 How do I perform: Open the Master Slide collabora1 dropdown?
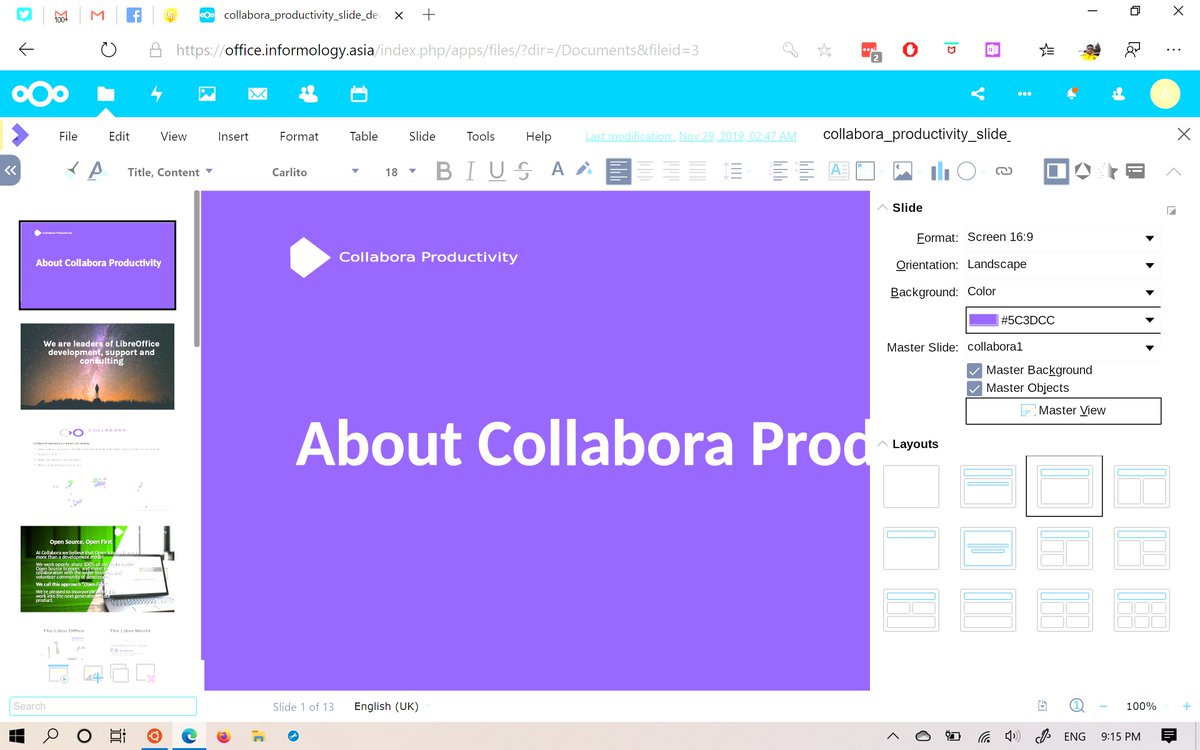1063,347
